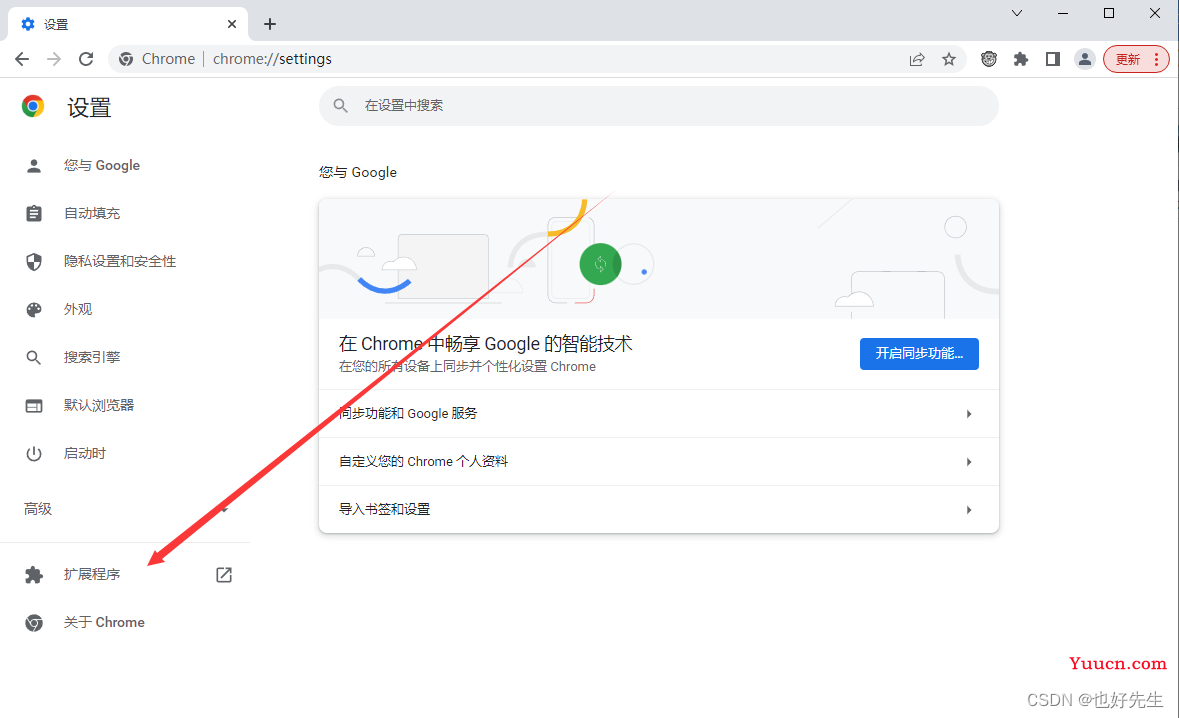The image size is (1179, 718).
Task: Expand the 高级 section
Action: pyautogui.click(x=125, y=510)
